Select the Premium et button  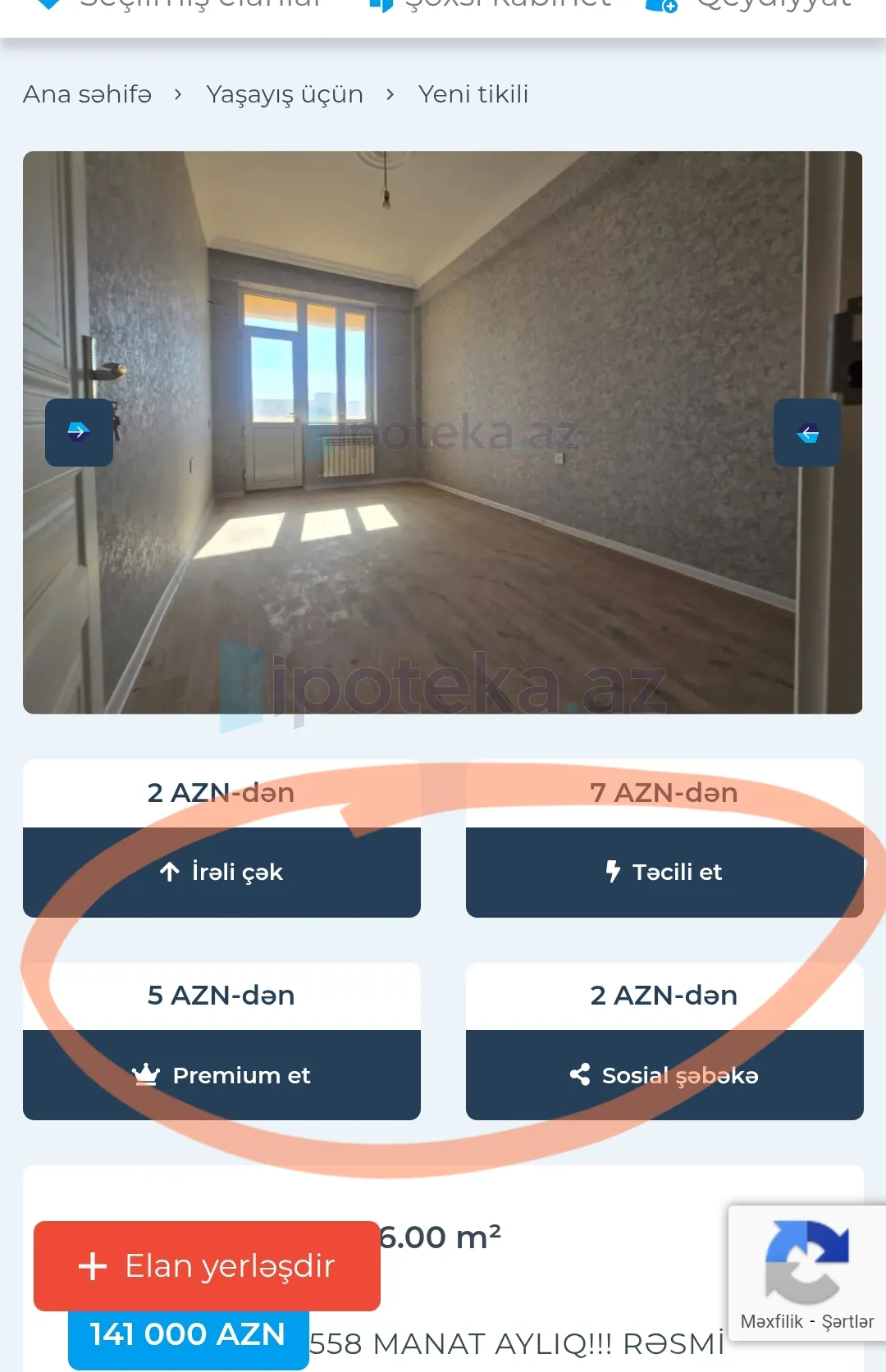pyautogui.click(x=221, y=1075)
